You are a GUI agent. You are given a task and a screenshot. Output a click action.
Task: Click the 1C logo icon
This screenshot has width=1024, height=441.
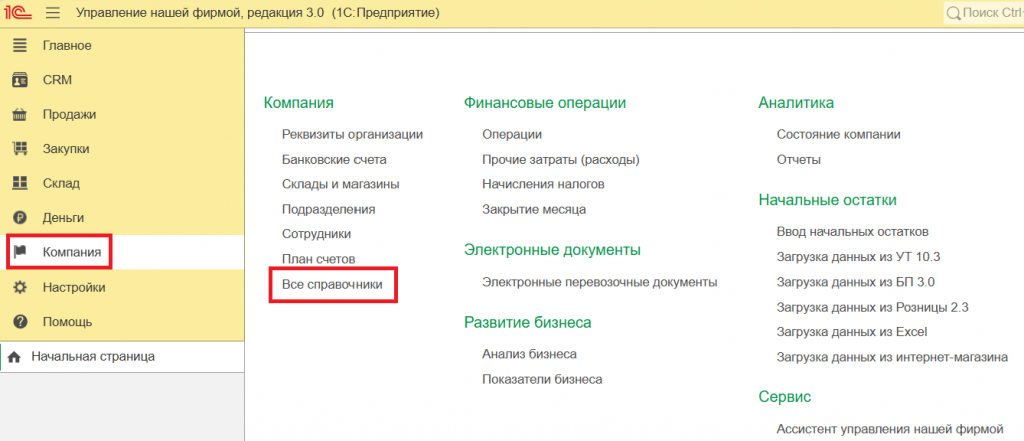pos(19,12)
